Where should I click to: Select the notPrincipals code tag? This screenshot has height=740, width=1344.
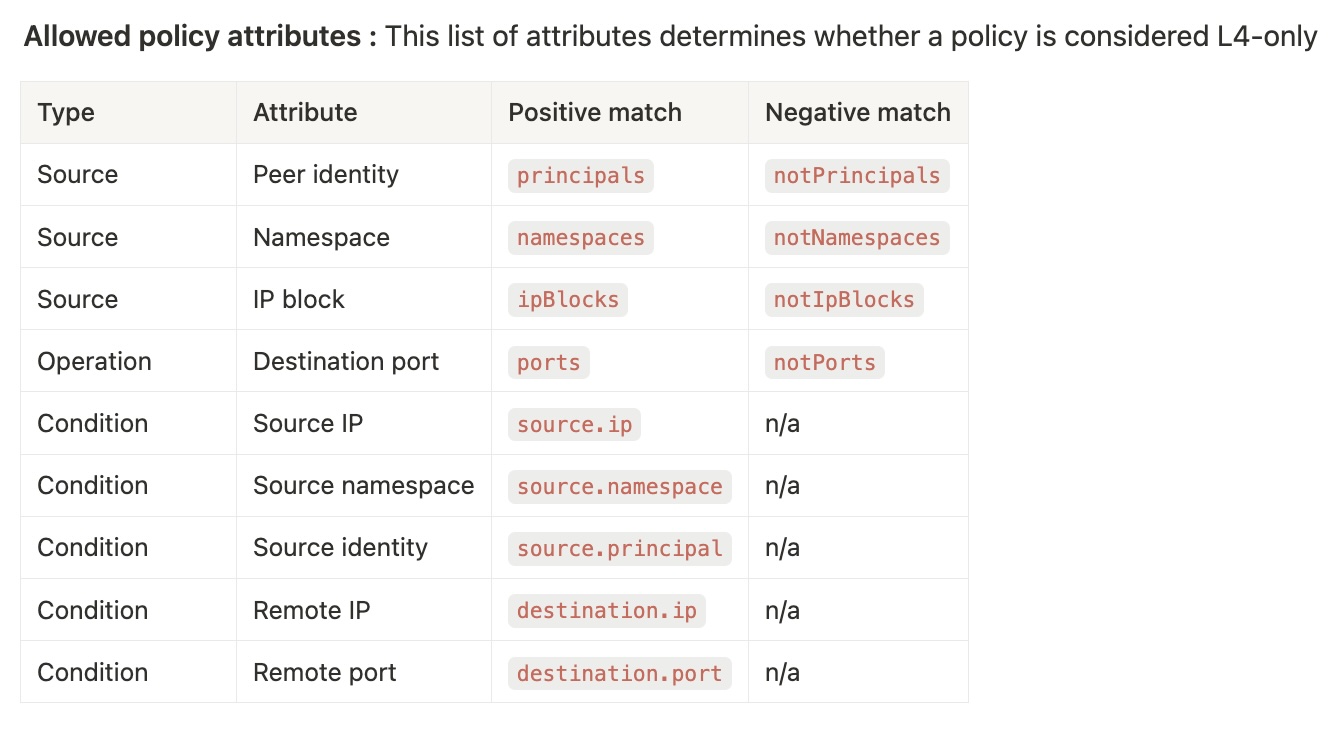coord(857,175)
